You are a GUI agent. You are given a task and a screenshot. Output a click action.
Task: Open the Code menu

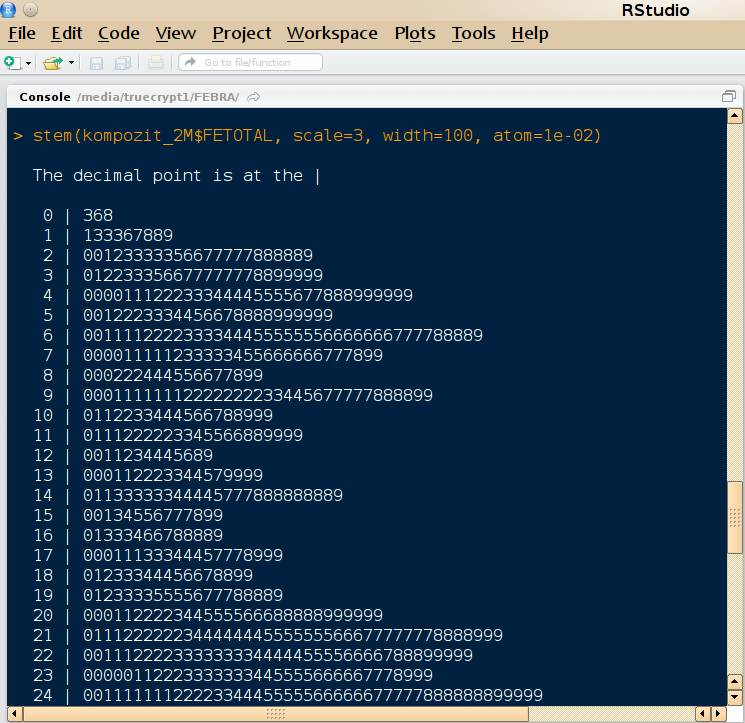[x=119, y=33]
